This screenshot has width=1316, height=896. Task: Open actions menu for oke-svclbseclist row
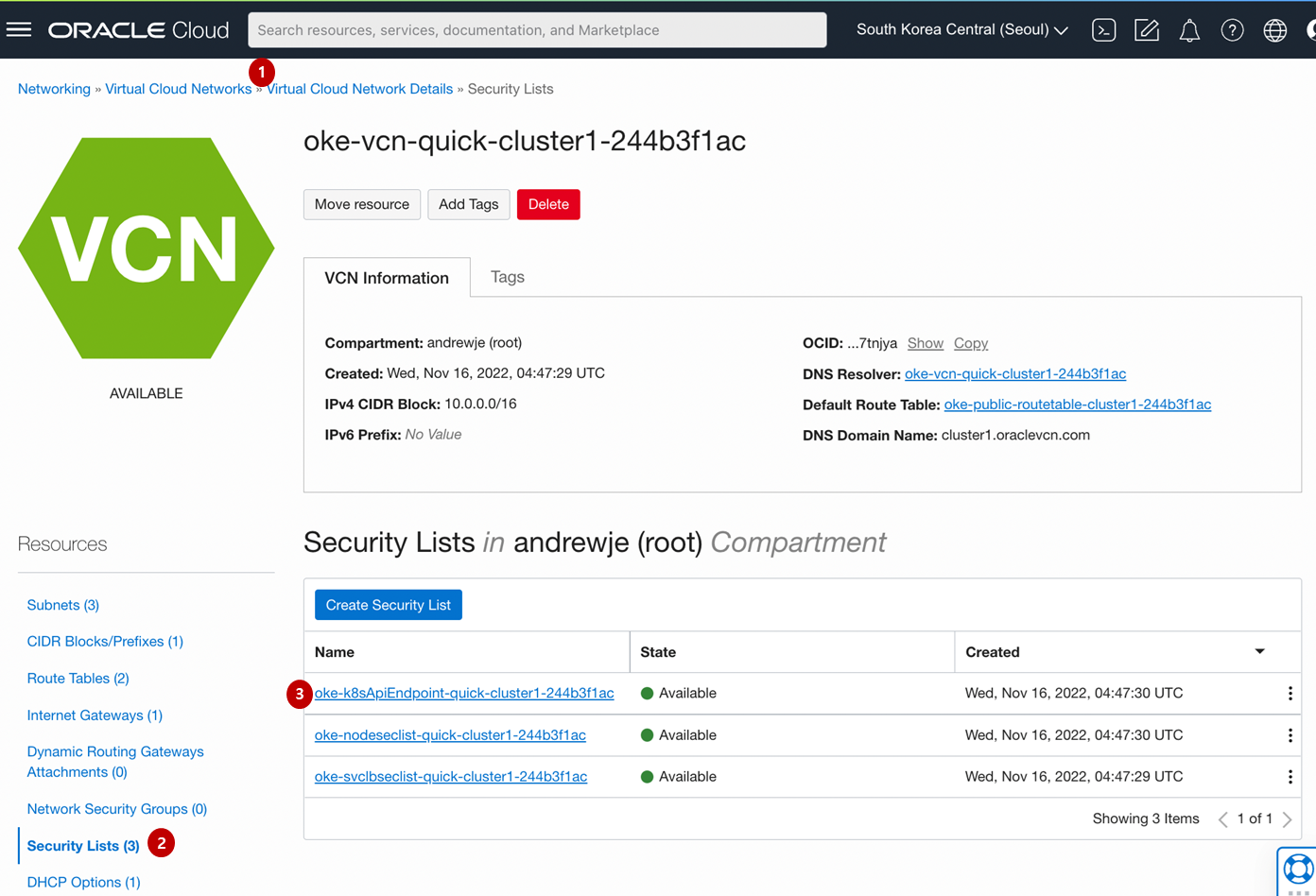1290,777
